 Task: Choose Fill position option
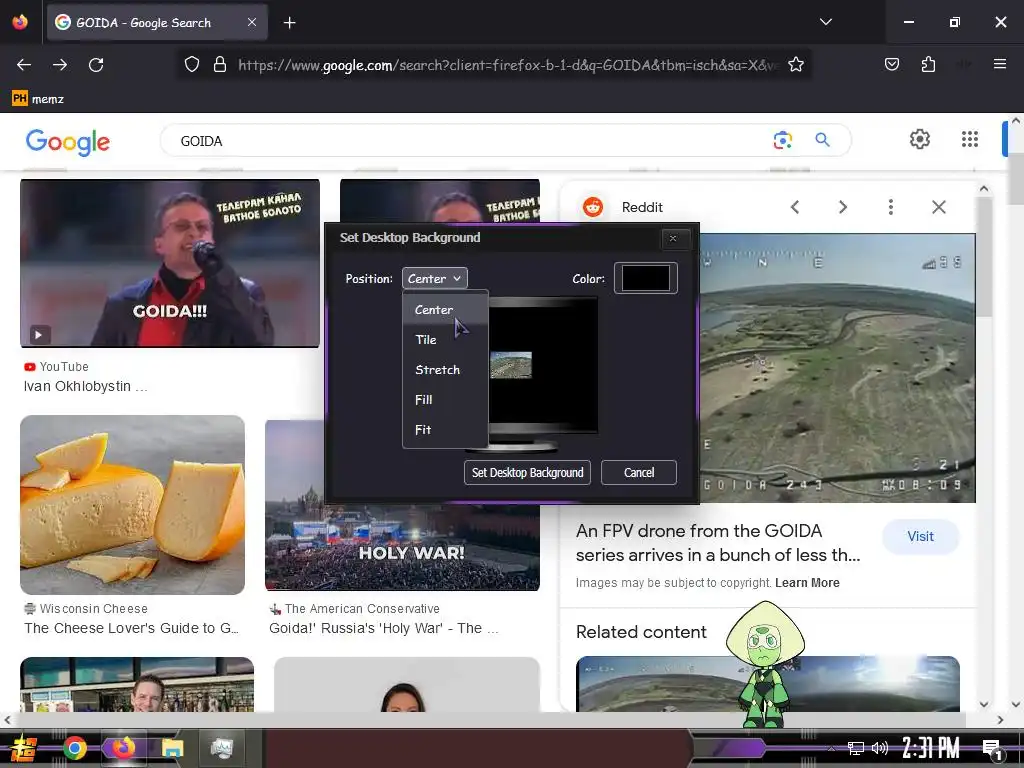coord(445,400)
